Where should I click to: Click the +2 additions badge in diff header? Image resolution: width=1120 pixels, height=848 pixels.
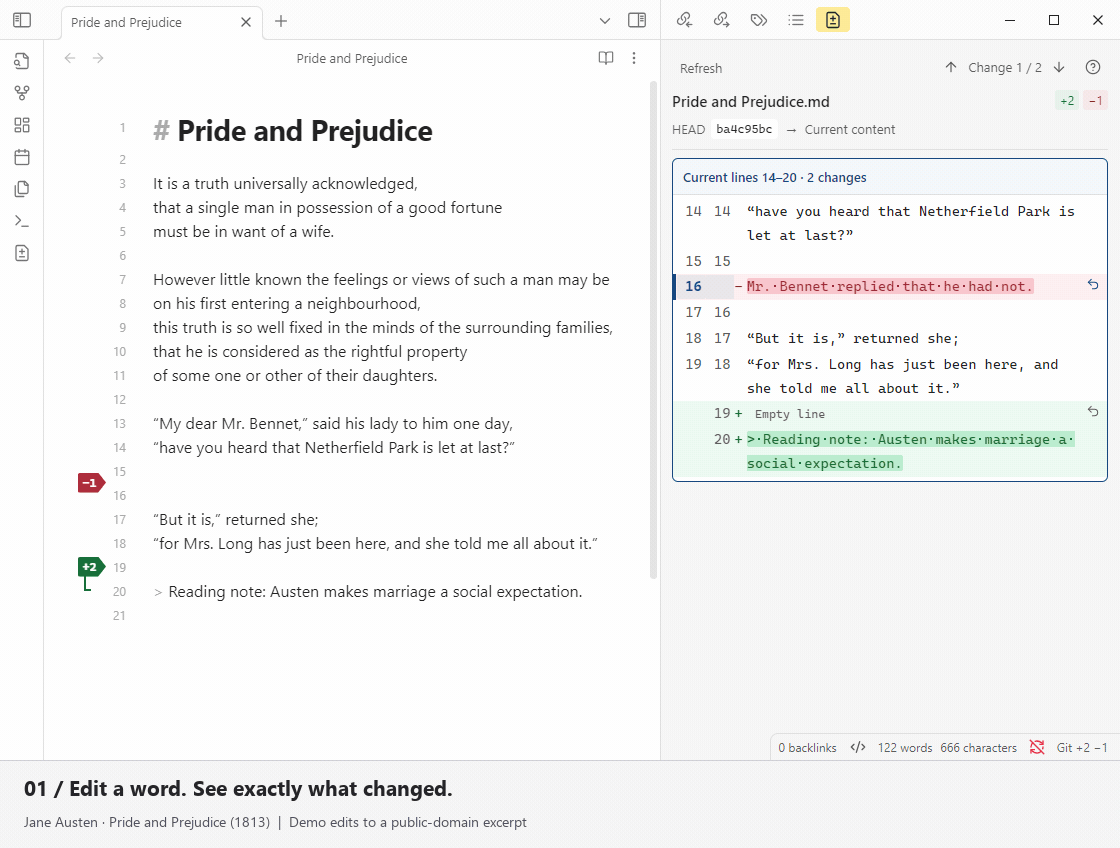coord(1067,101)
